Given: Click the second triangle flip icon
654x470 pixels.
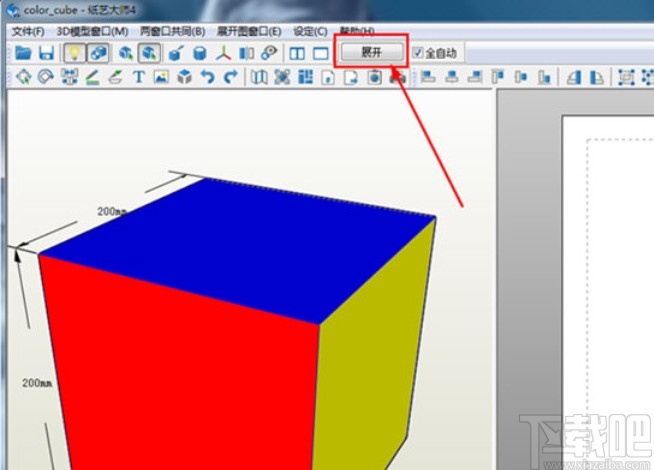Looking at the screenshot, I should point(597,77).
